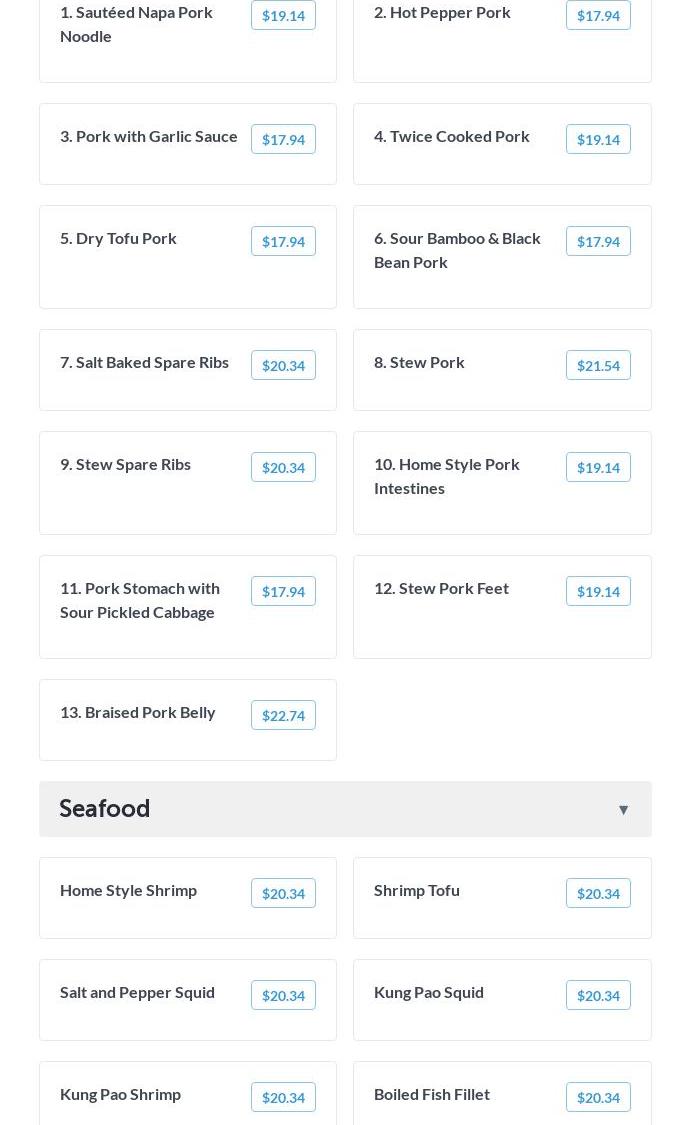The width and height of the screenshot is (690, 1125).
Task: Select the Stew Pork $21.54 button
Action: coord(598,365)
